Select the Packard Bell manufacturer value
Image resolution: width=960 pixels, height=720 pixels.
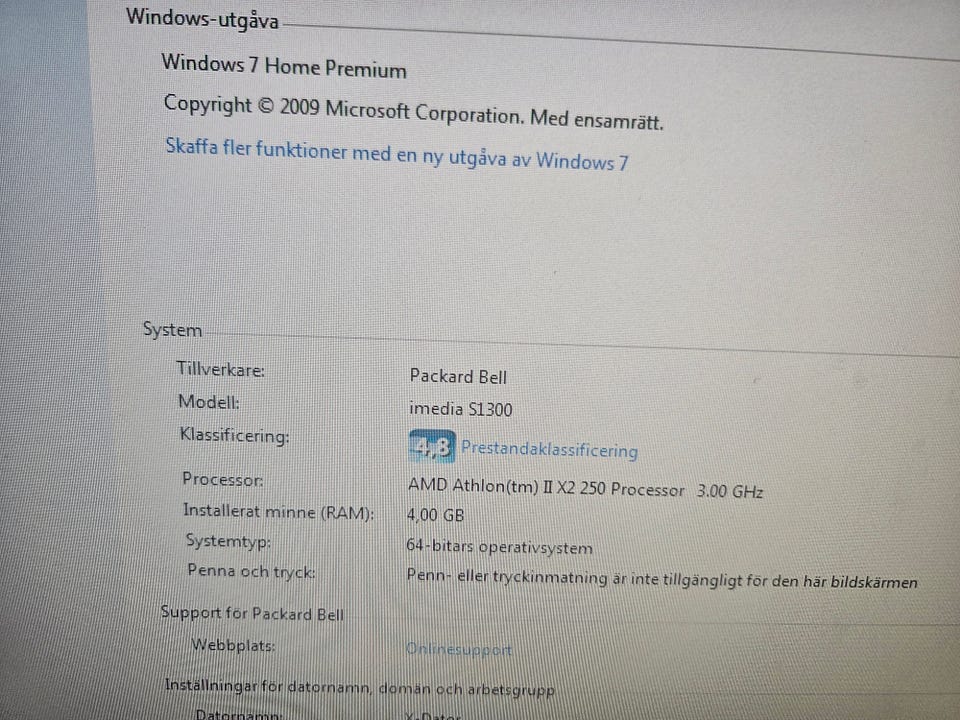458,376
